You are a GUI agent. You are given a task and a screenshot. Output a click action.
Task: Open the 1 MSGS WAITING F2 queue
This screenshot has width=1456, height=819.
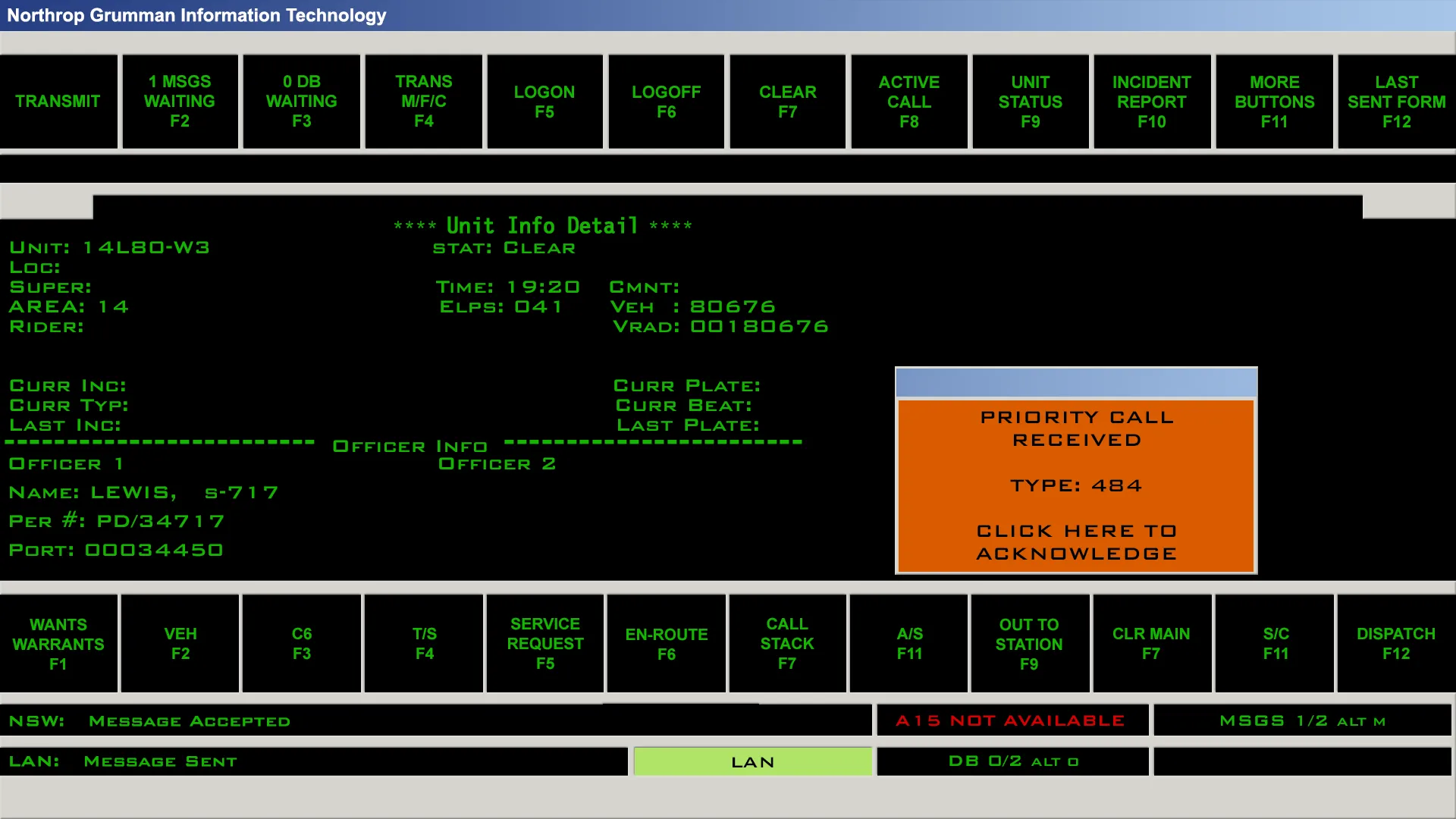(180, 102)
